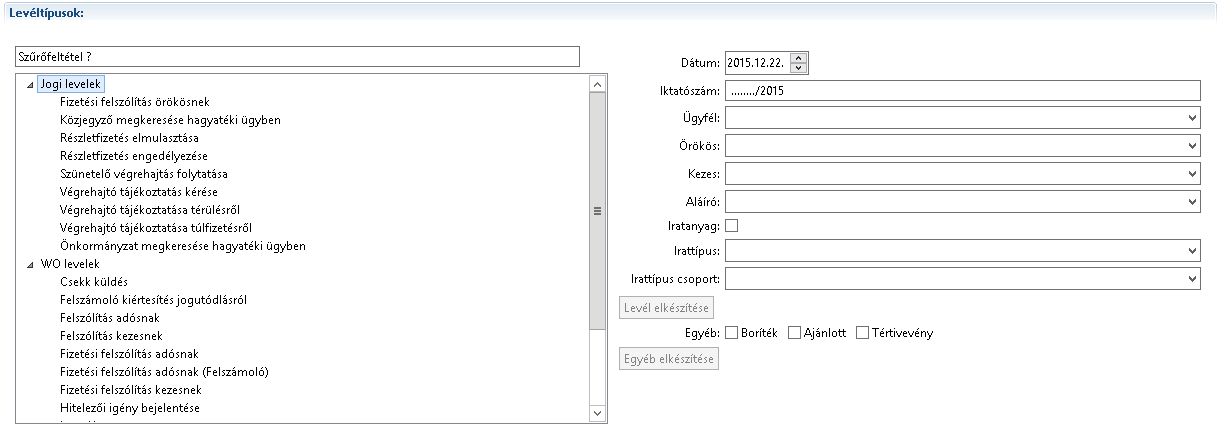
Task: Expand the Örökös combo box
Action: (x=1192, y=146)
